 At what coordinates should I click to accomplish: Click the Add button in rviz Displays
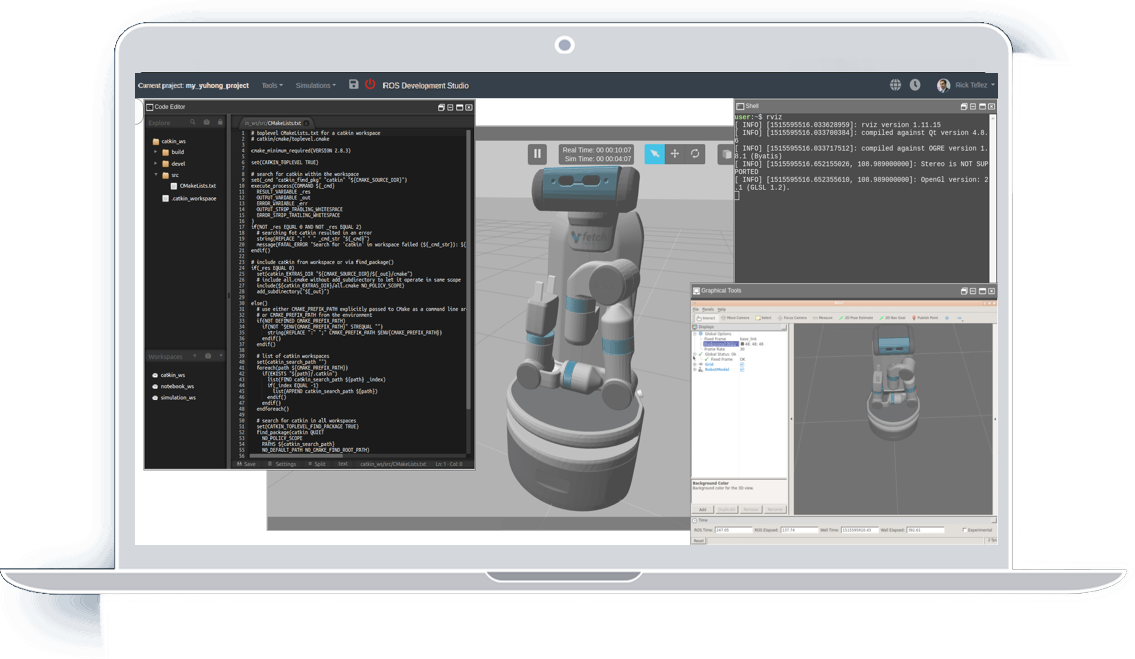(702, 509)
